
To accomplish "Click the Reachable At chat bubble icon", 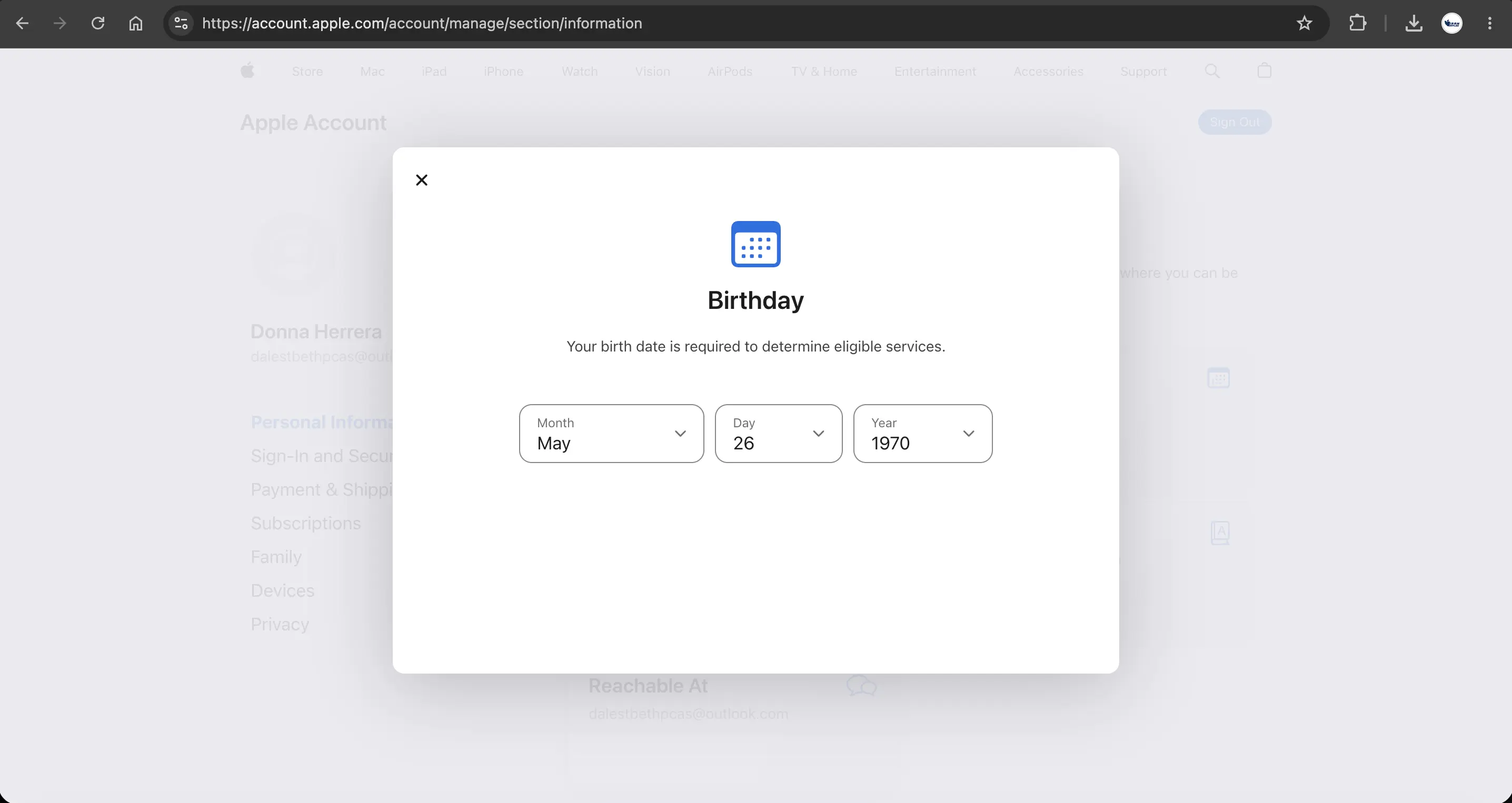I will pos(862,685).
